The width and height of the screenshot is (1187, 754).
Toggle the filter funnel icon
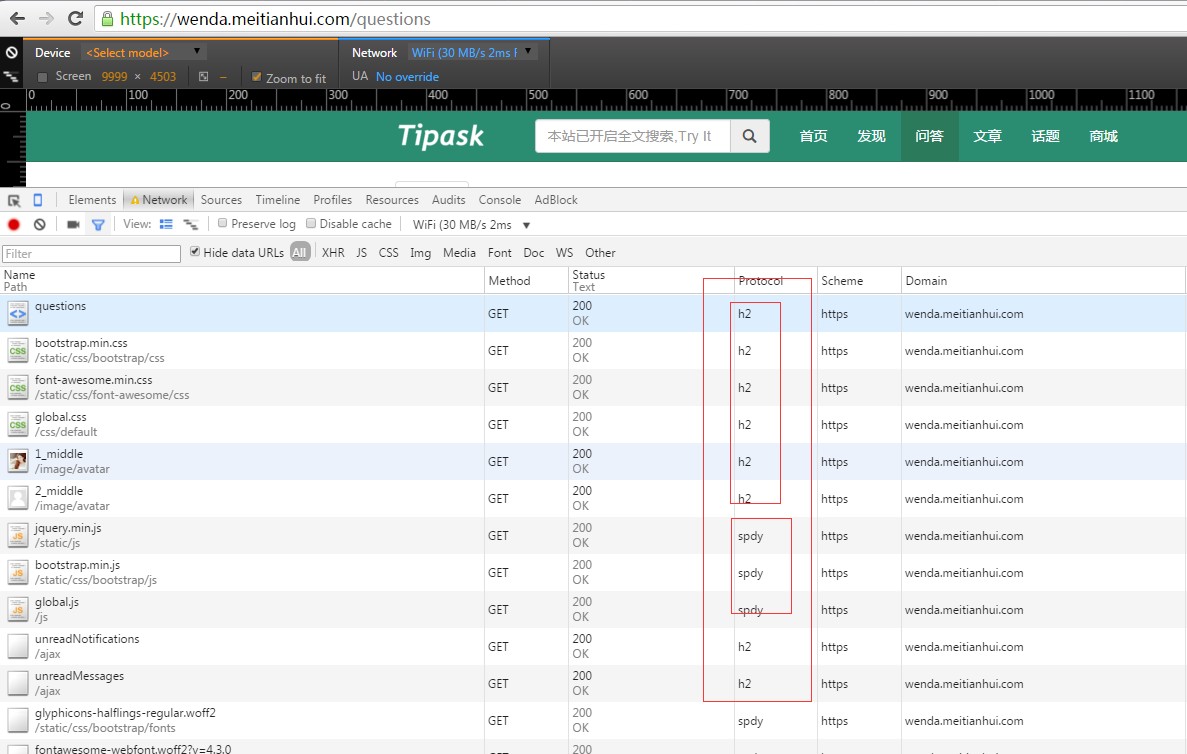98,225
